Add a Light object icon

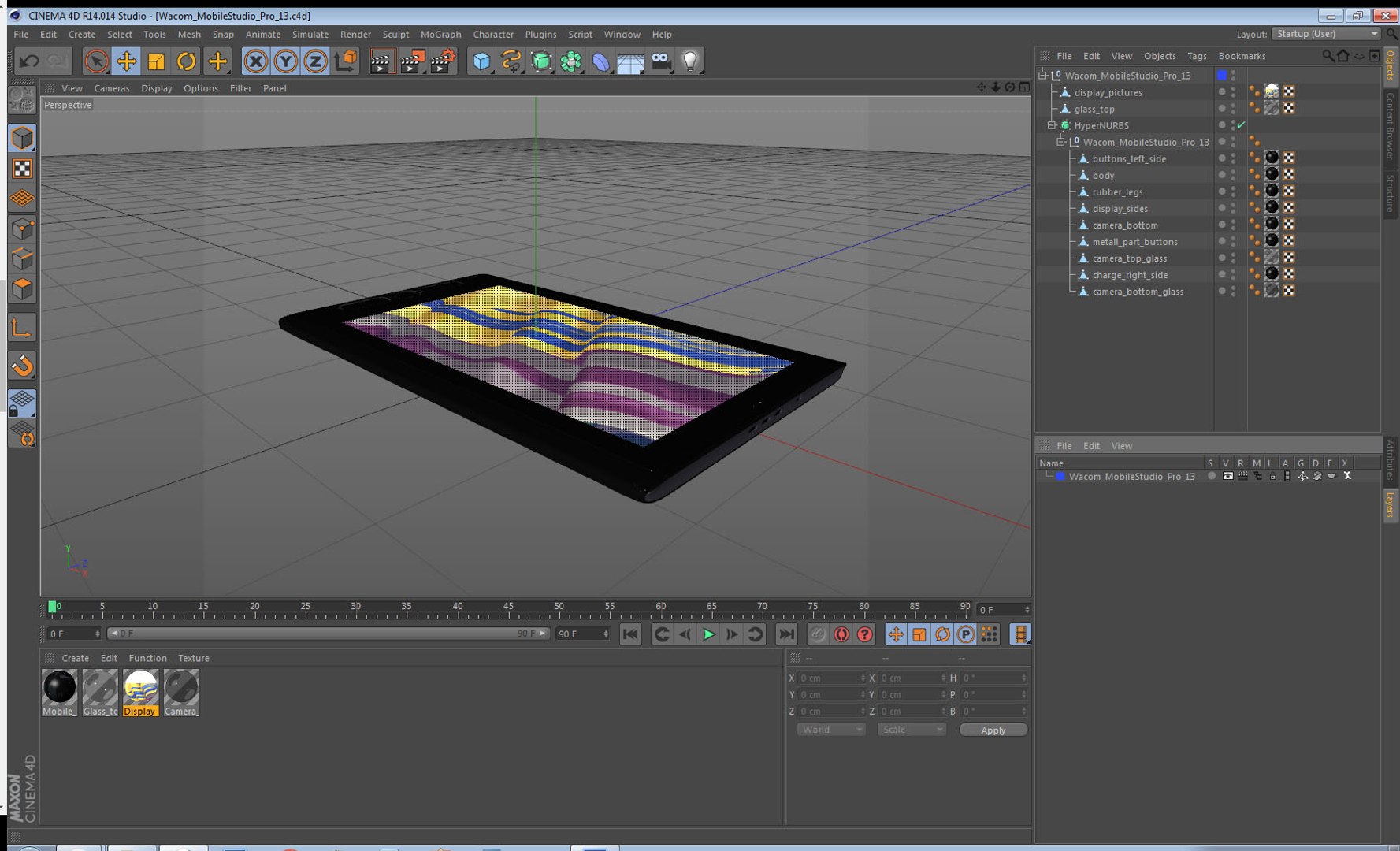pos(690,61)
